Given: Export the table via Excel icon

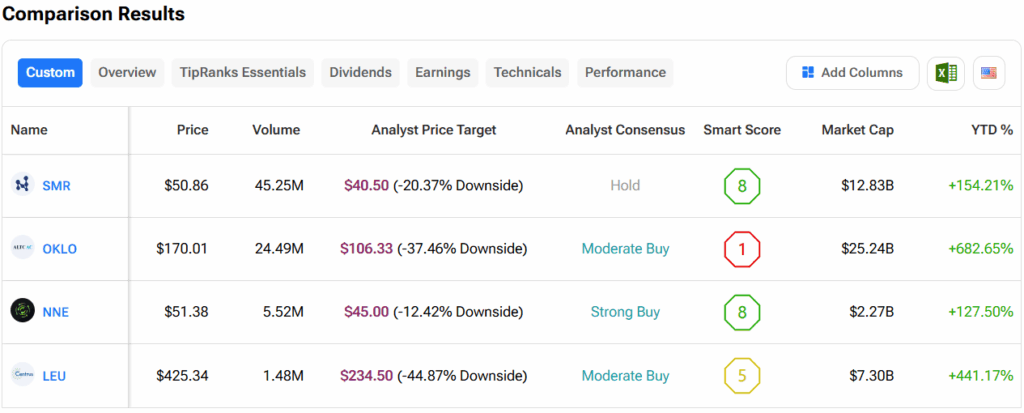Looking at the screenshot, I should pos(945,73).
